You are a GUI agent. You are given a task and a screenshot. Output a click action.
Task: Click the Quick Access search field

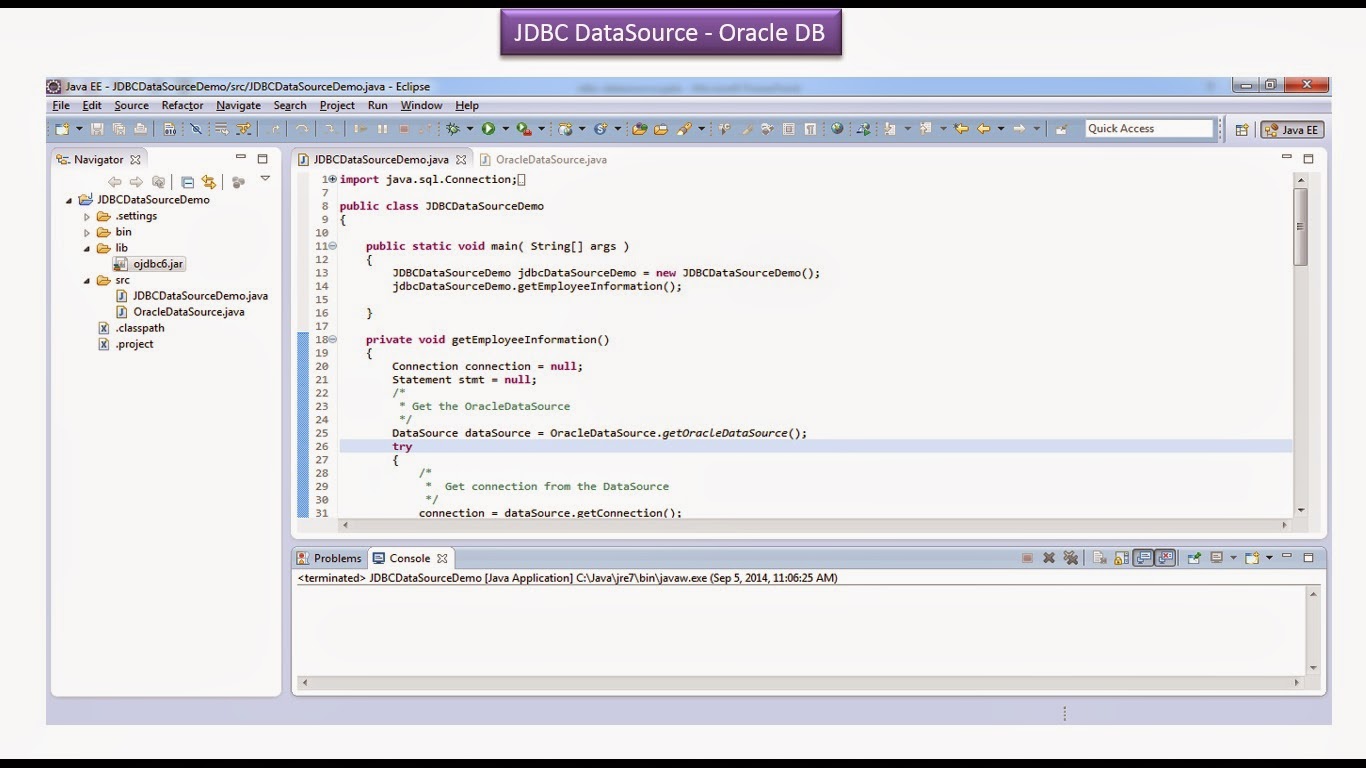[1149, 128]
